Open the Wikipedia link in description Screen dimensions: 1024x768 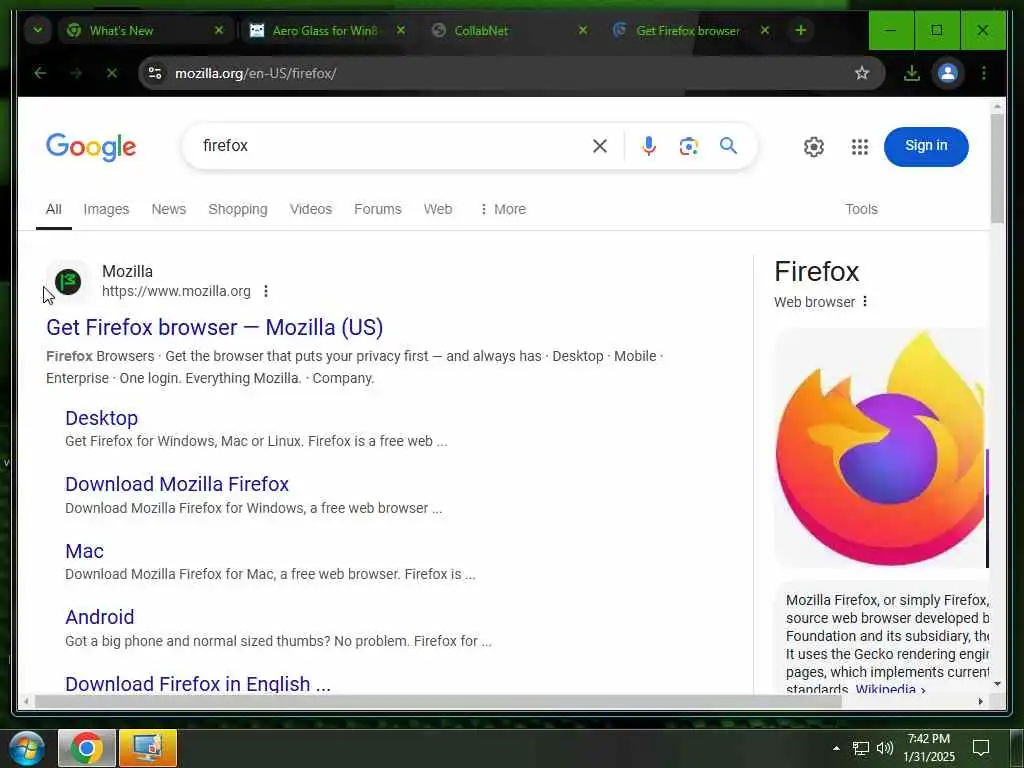coord(890,689)
